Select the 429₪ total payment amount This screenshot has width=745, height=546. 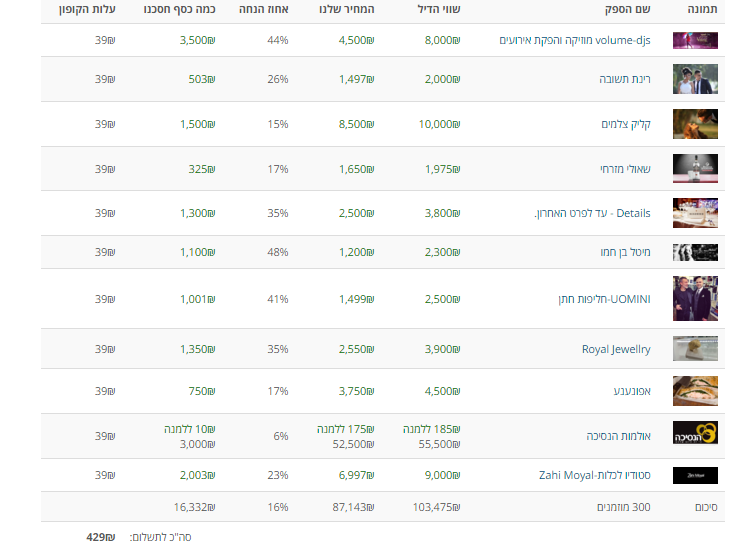pyautogui.click(x=101, y=537)
